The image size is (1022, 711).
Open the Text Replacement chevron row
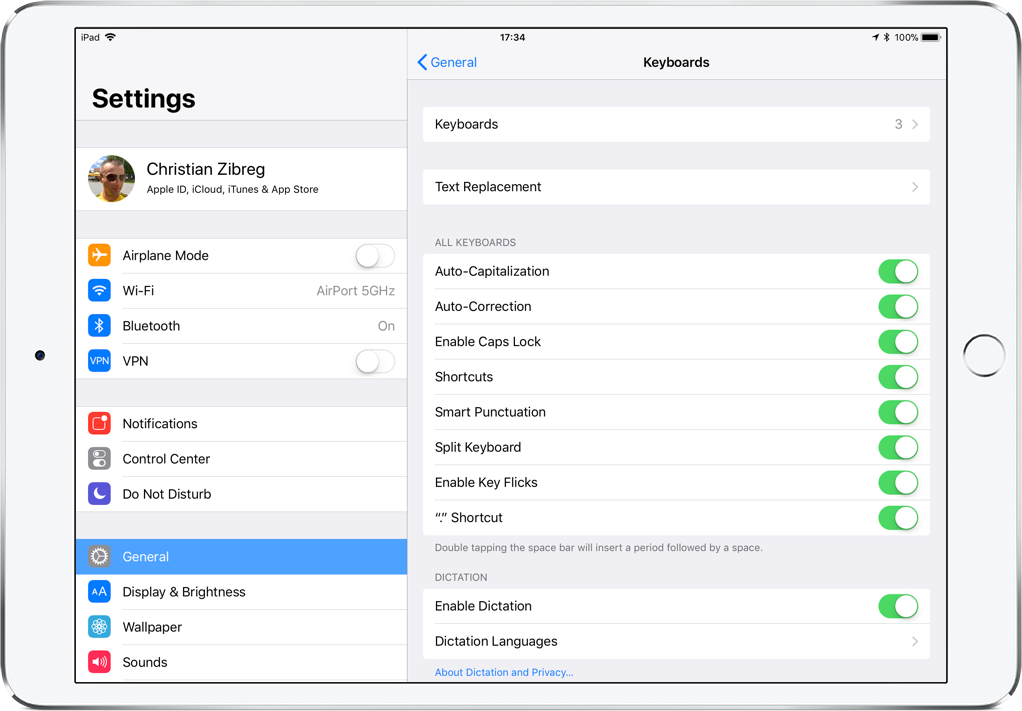(x=676, y=186)
